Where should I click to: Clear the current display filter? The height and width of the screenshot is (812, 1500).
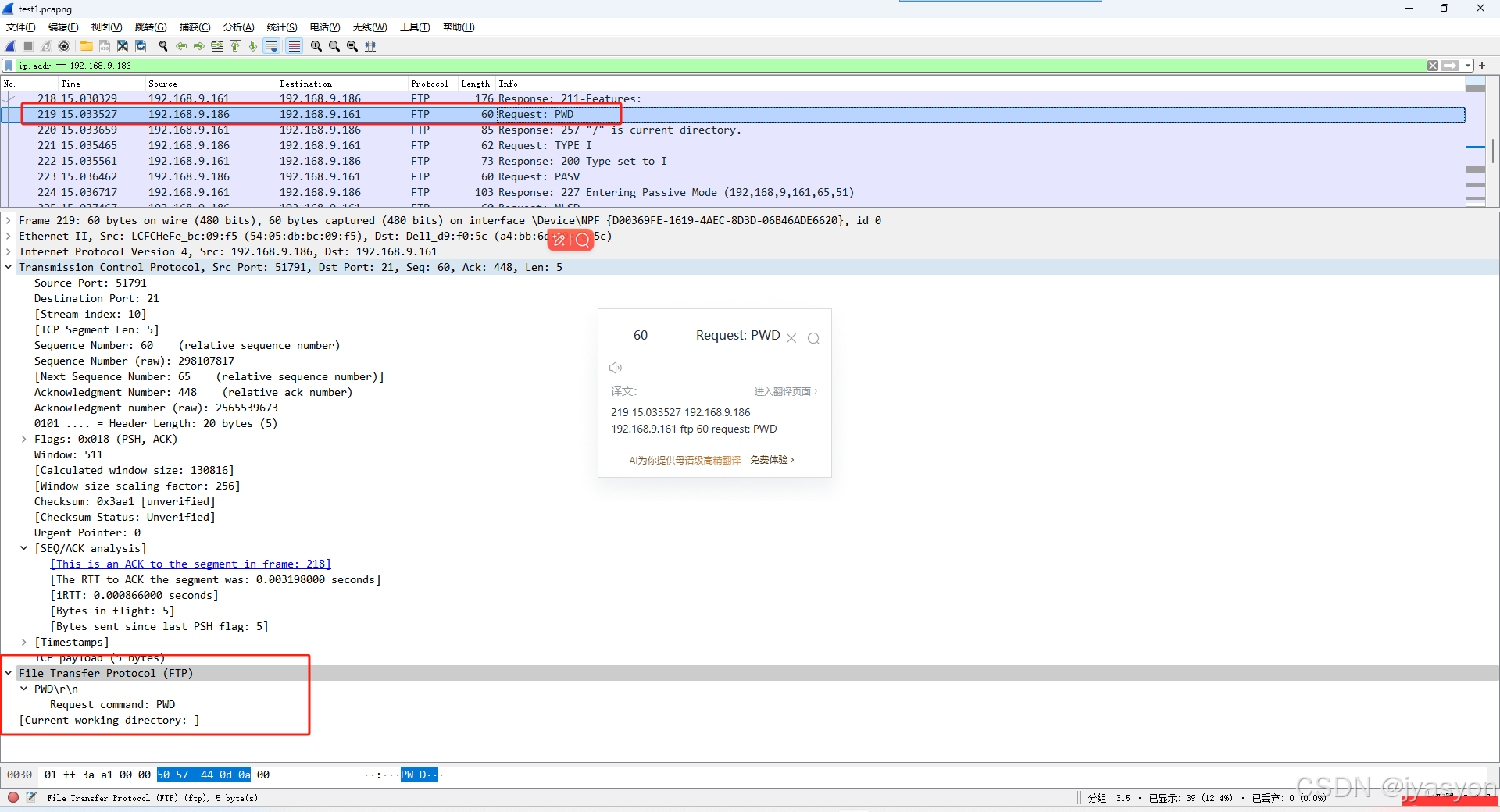tap(1432, 66)
